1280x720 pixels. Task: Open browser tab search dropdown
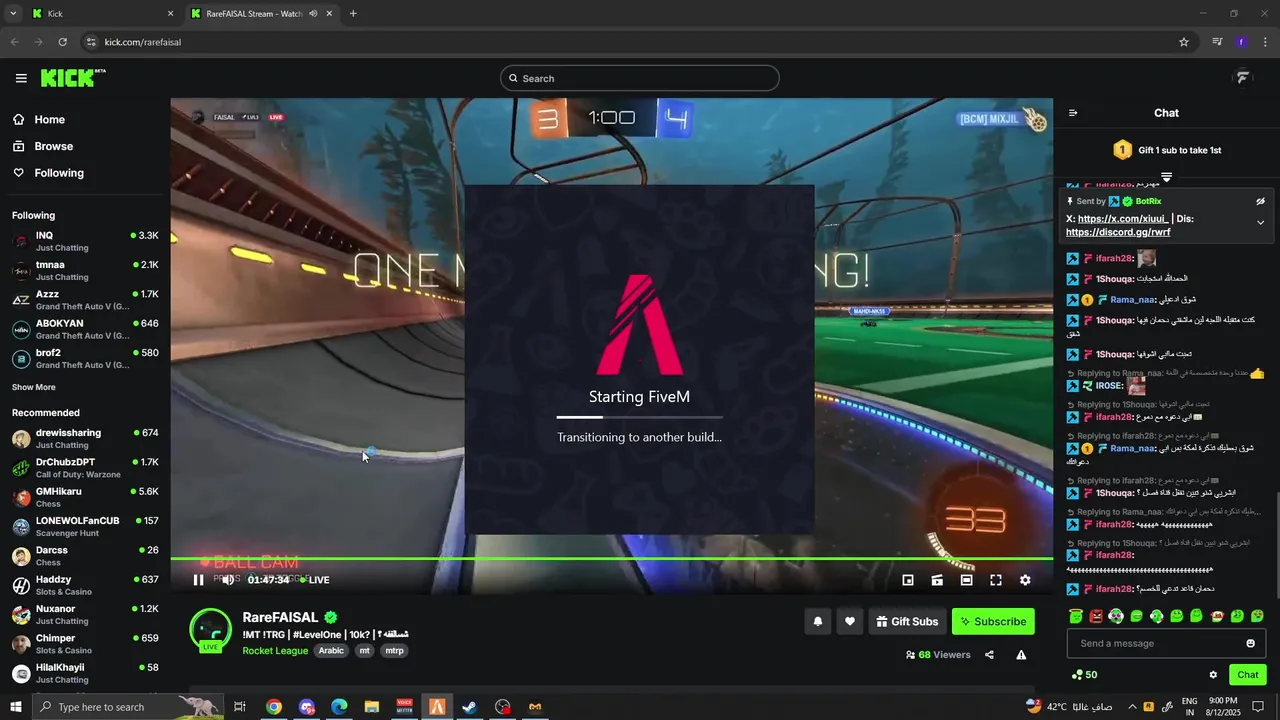click(13, 14)
